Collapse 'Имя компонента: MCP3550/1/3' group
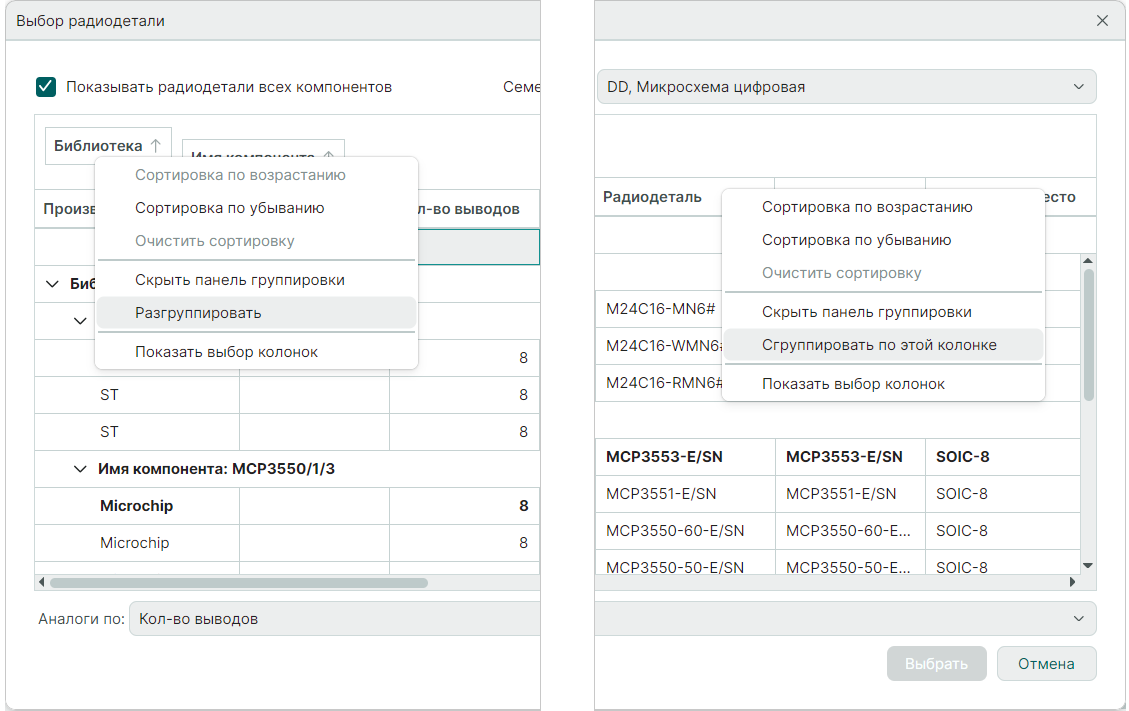The height and width of the screenshot is (711, 1129). (81, 469)
